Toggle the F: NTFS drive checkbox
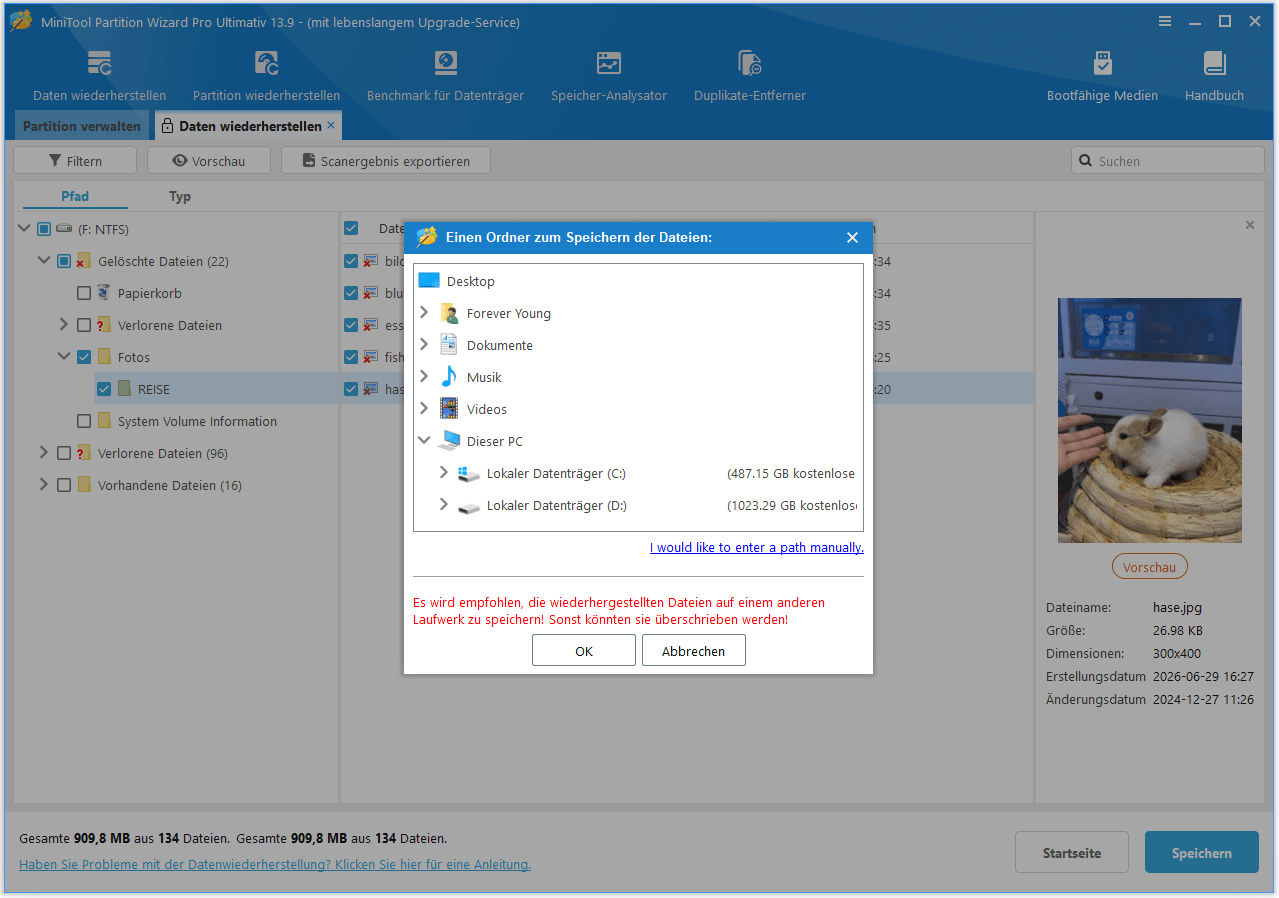Screen dimensions: 1279x898 pyautogui.click(x=44, y=229)
